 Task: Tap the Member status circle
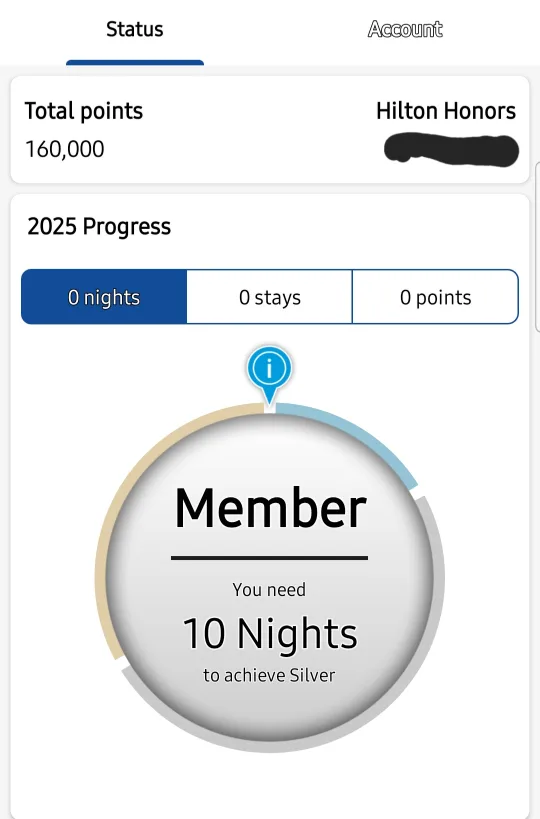pos(269,577)
